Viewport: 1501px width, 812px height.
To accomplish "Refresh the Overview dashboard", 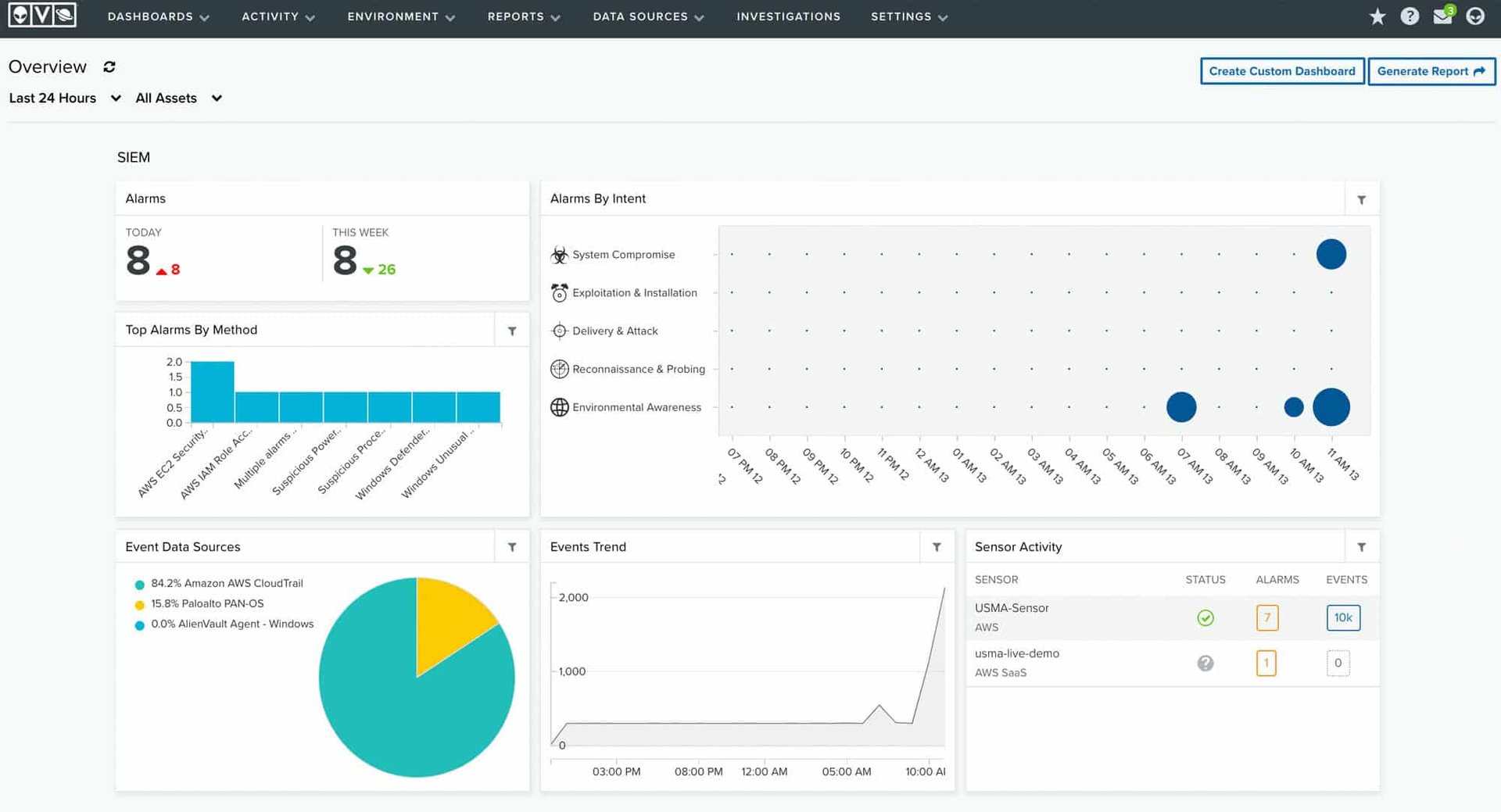I will pyautogui.click(x=109, y=67).
